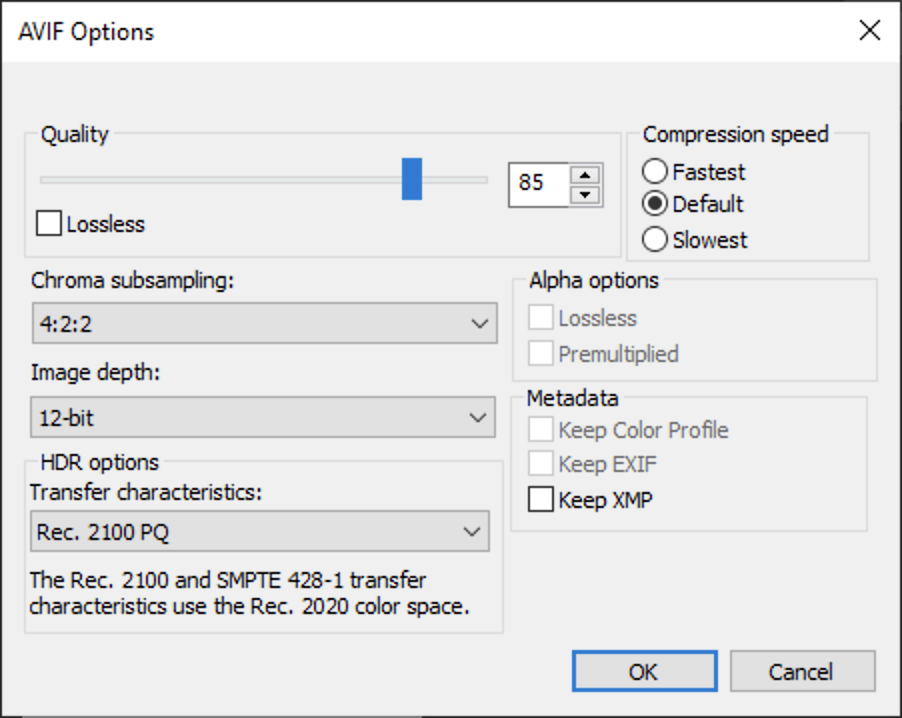The height and width of the screenshot is (718, 902).
Task: Close the AVIF Options dialog
Action: [x=870, y=31]
